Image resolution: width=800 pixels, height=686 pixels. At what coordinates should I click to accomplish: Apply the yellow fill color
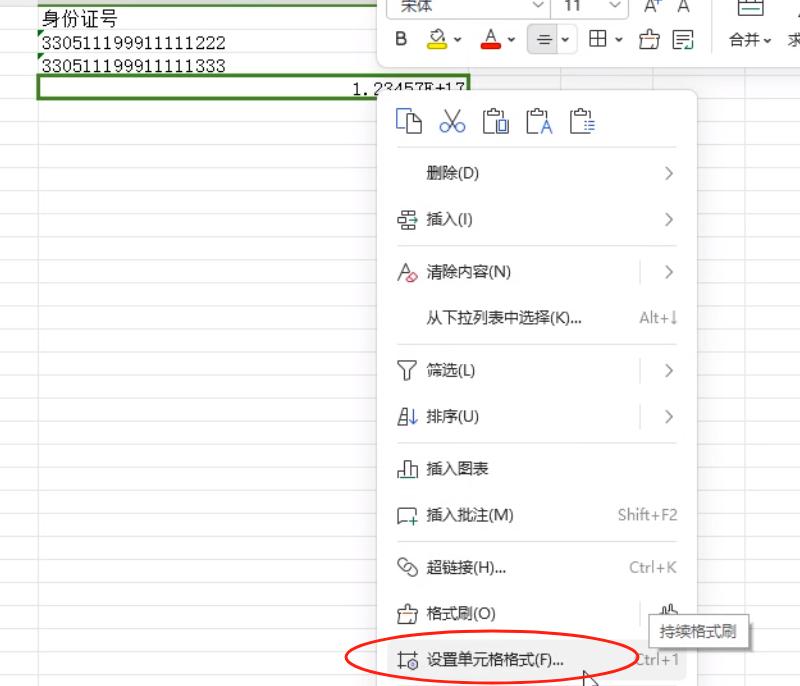point(437,39)
